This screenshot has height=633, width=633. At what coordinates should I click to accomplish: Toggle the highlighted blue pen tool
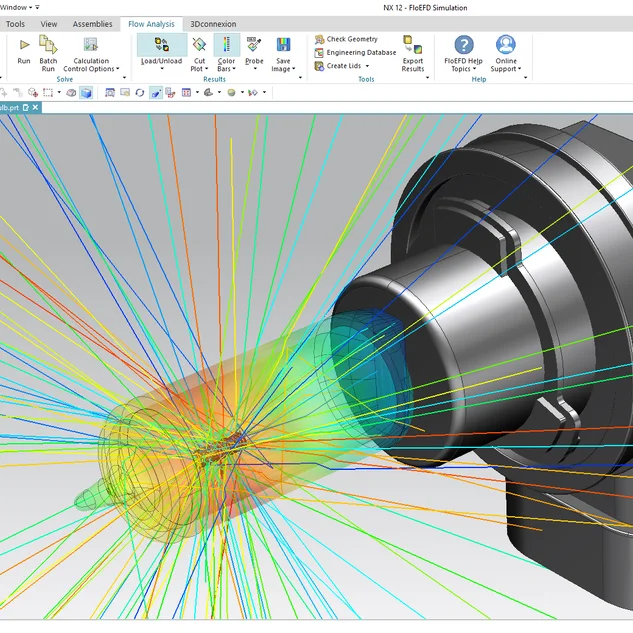[x=156, y=93]
